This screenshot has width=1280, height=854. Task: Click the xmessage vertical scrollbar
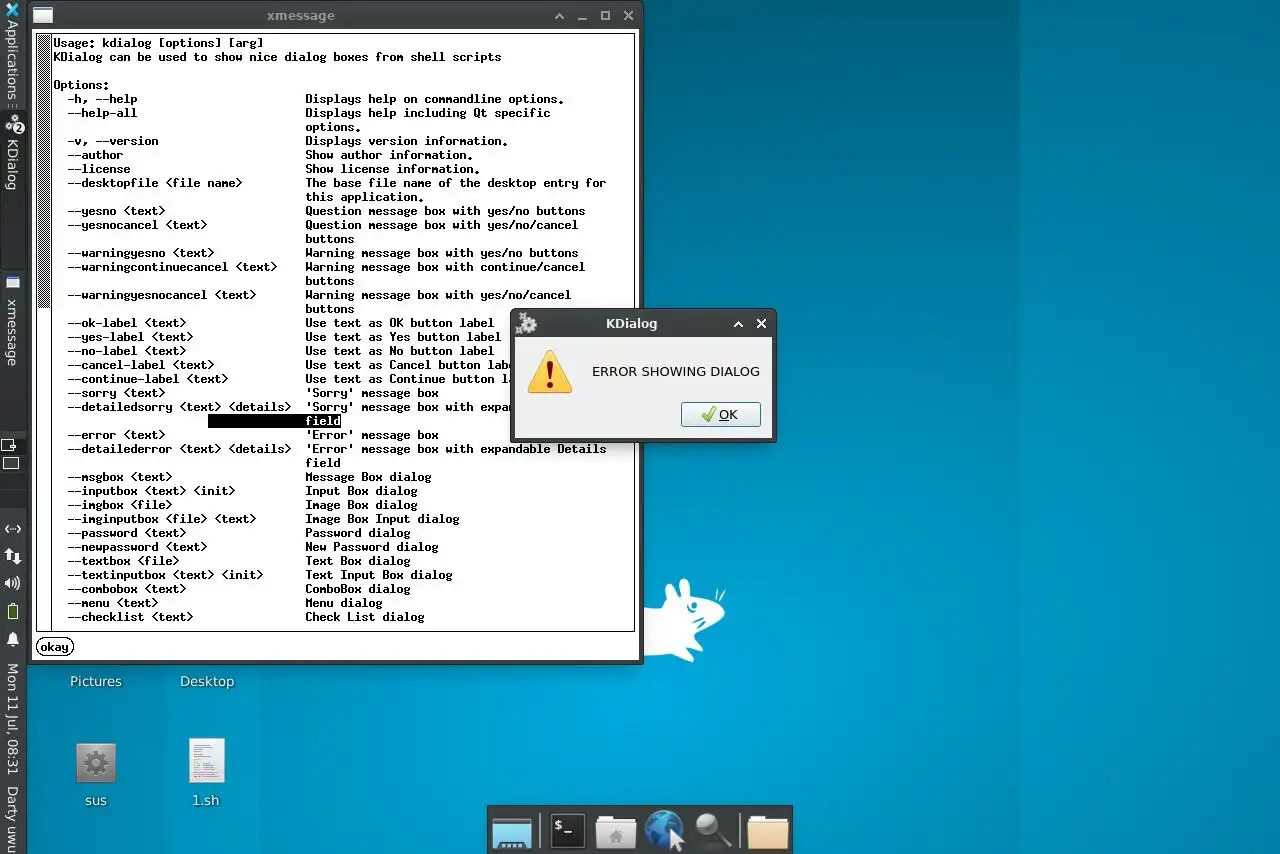pyautogui.click(x=43, y=331)
